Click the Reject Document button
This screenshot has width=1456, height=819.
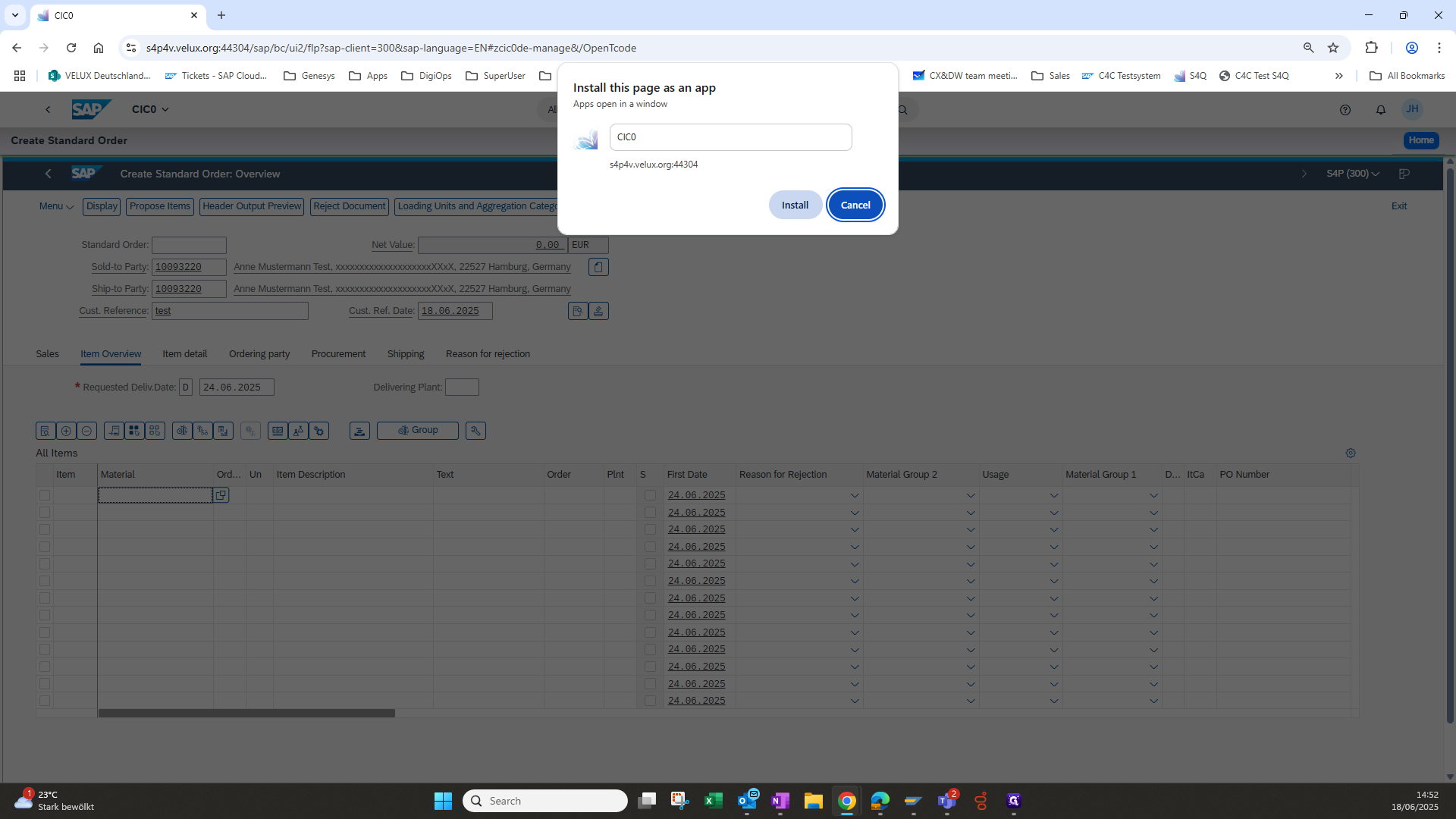click(x=350, y=206)
